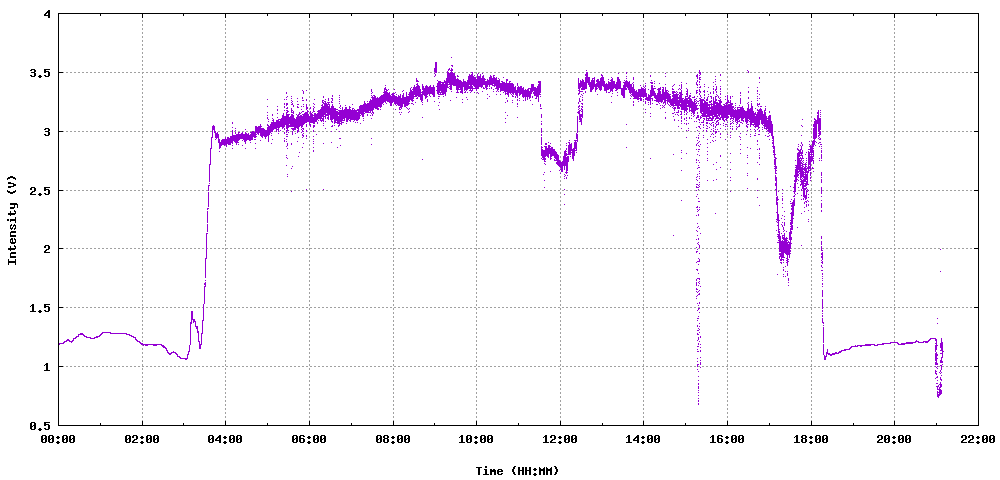Click the "Intensity (V)" y-axis label
Viewport: 1000px width, 480px height.
point(11,219)
